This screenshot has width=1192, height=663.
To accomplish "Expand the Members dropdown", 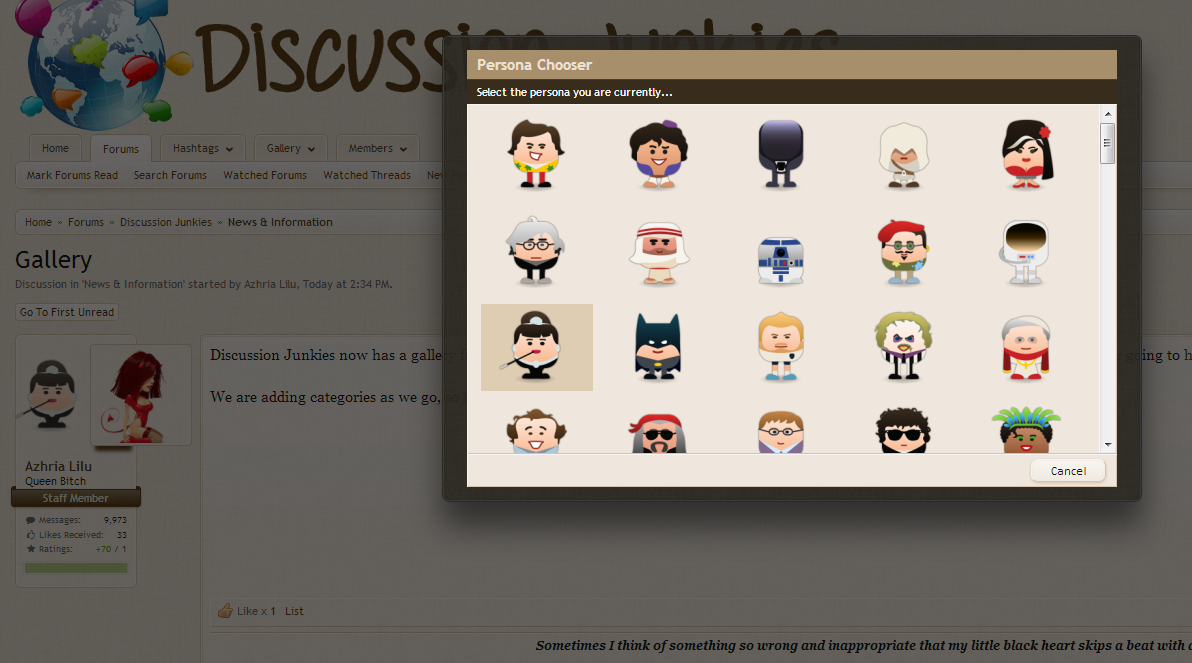I will [378, 148].
